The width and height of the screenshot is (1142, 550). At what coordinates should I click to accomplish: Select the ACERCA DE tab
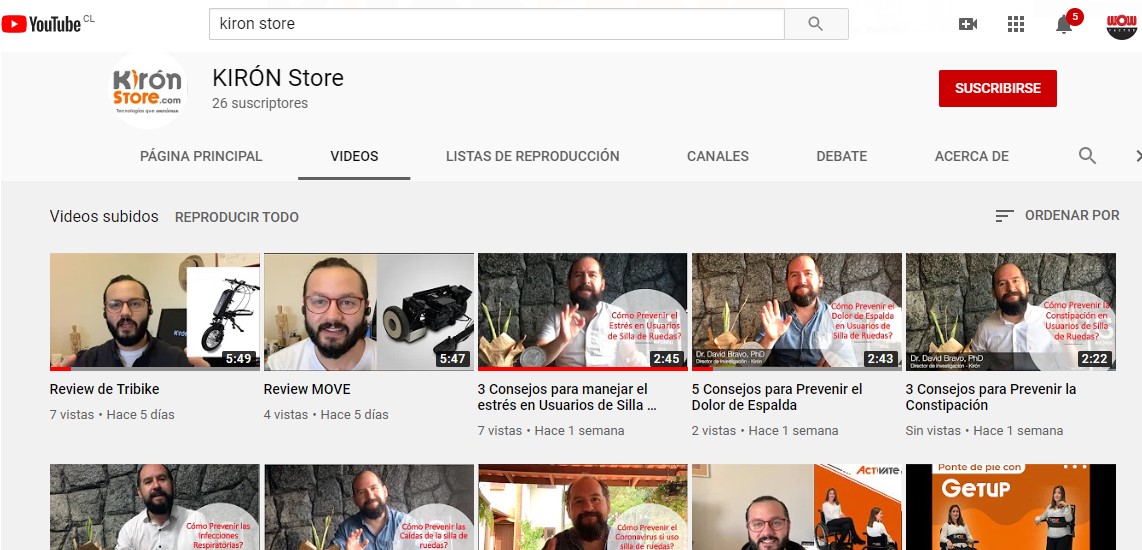971,156
